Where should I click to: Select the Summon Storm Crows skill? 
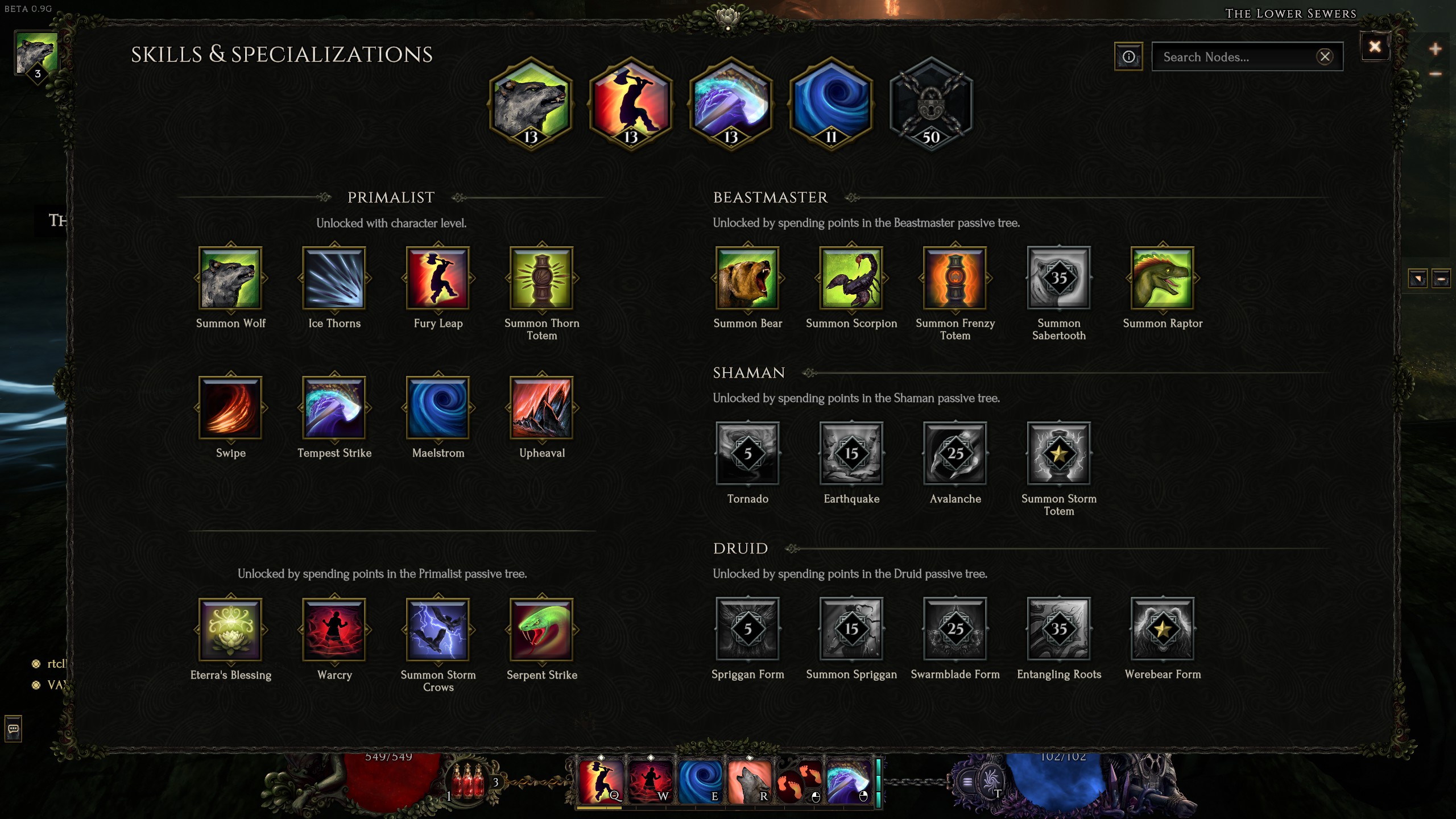[x=438, y=630]
